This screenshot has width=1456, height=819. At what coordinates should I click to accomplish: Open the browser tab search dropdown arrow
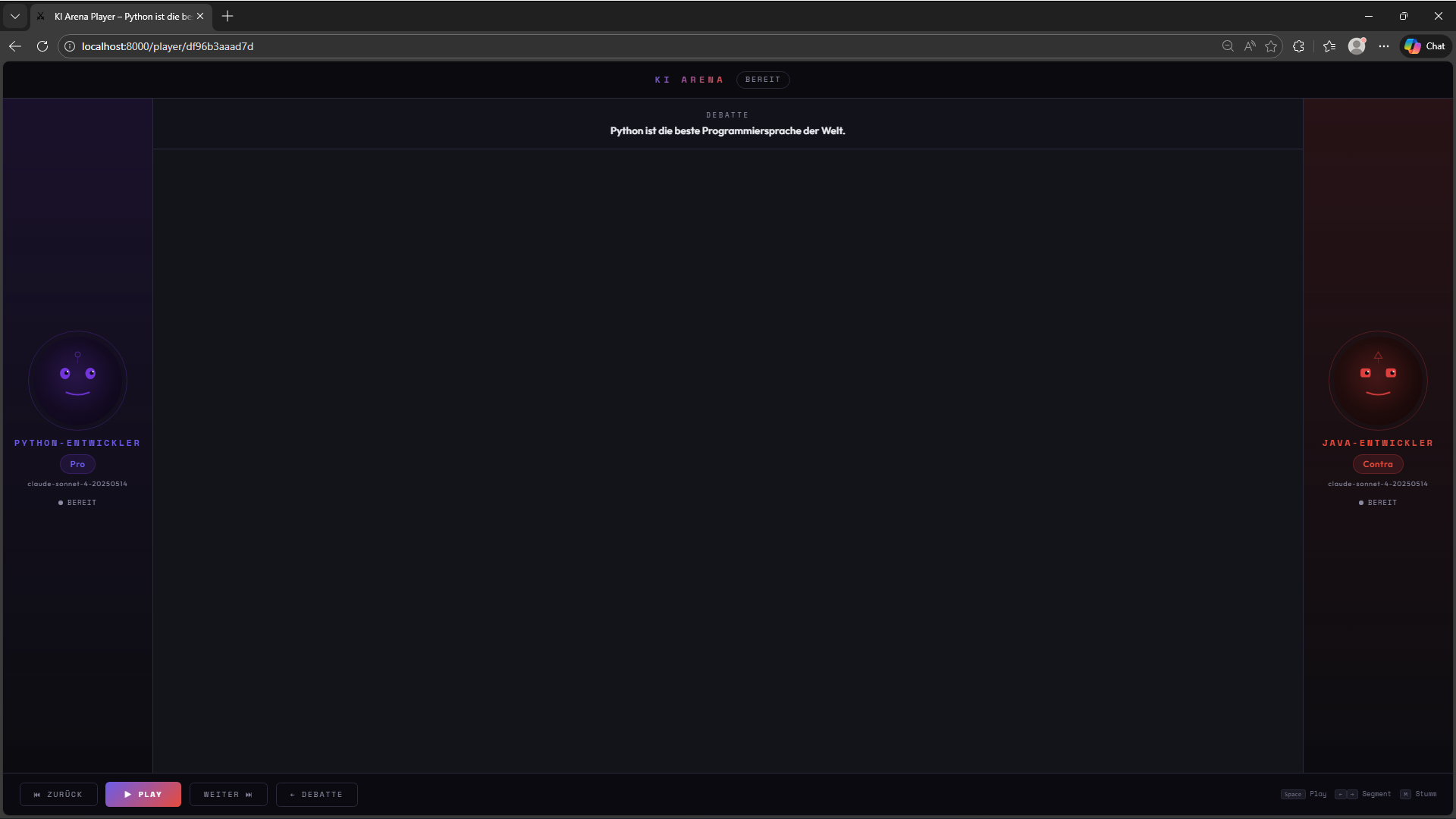(x=15, y=16)
